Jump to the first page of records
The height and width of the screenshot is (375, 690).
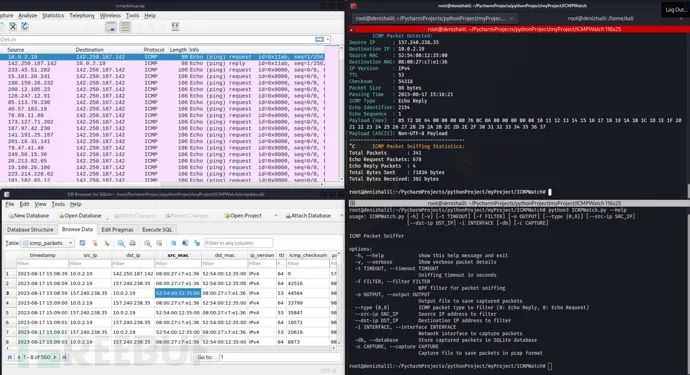[x=10, y=357]
